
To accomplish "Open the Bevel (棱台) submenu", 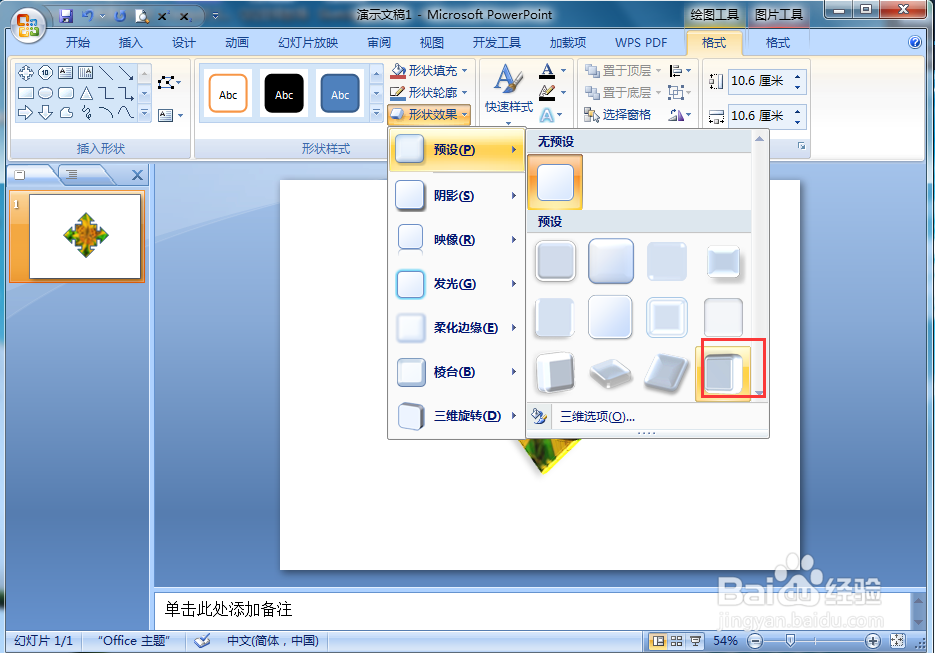I will 457,372.
